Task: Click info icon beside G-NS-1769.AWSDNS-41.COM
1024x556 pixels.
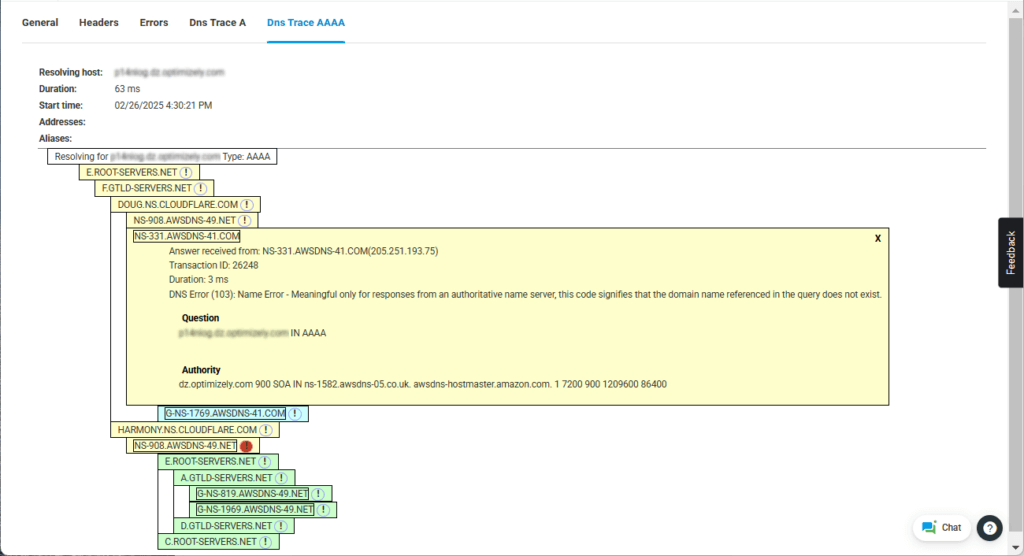Action: coord(295,413)
